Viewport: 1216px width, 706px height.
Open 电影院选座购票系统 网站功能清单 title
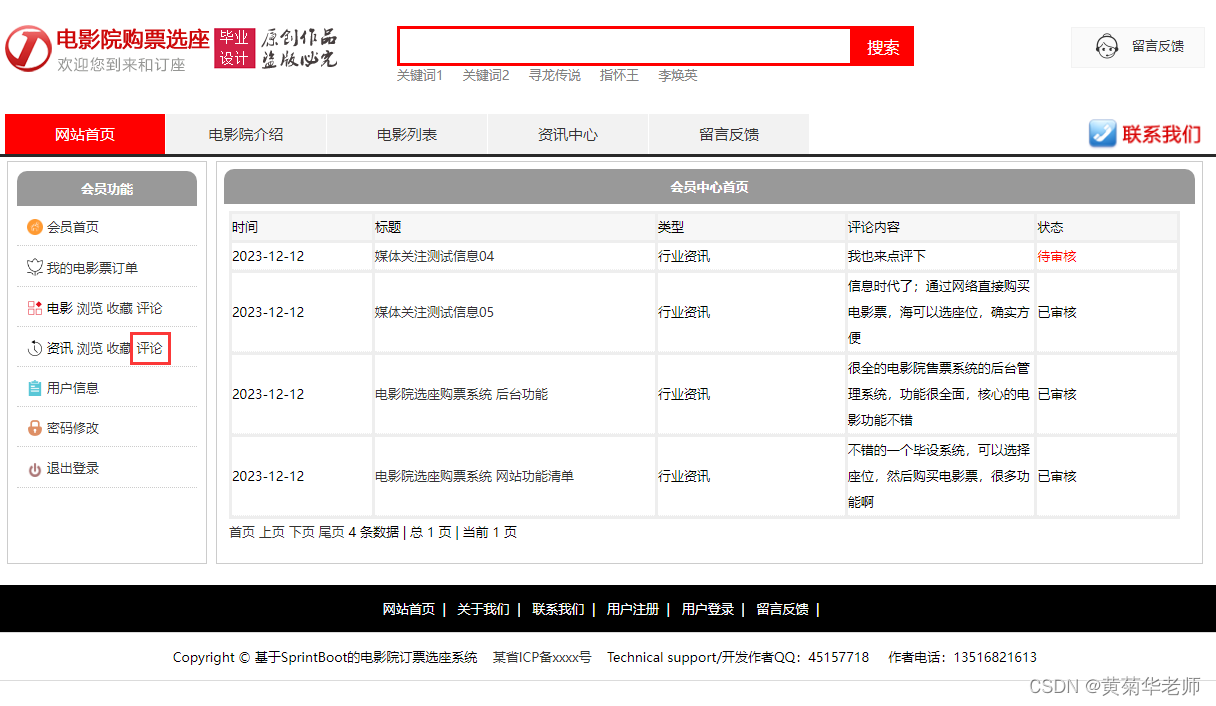tap(475, 476)
